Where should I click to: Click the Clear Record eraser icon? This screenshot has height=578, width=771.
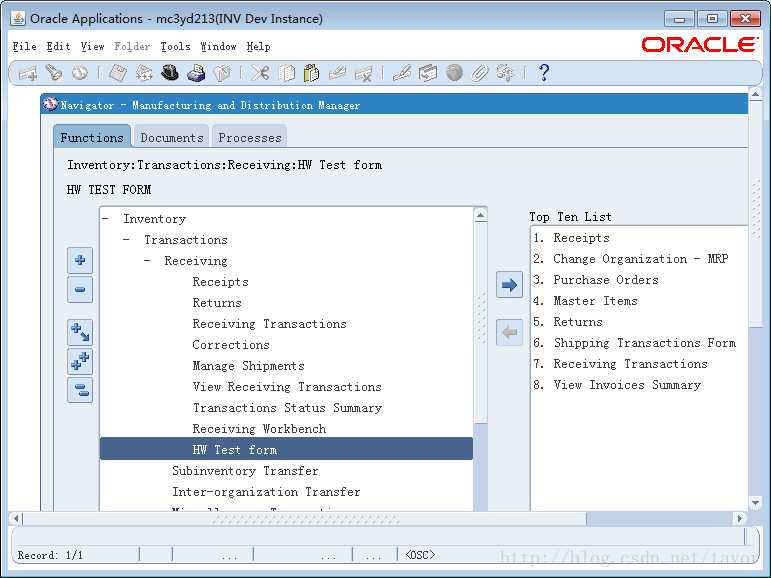click(338, 73)
